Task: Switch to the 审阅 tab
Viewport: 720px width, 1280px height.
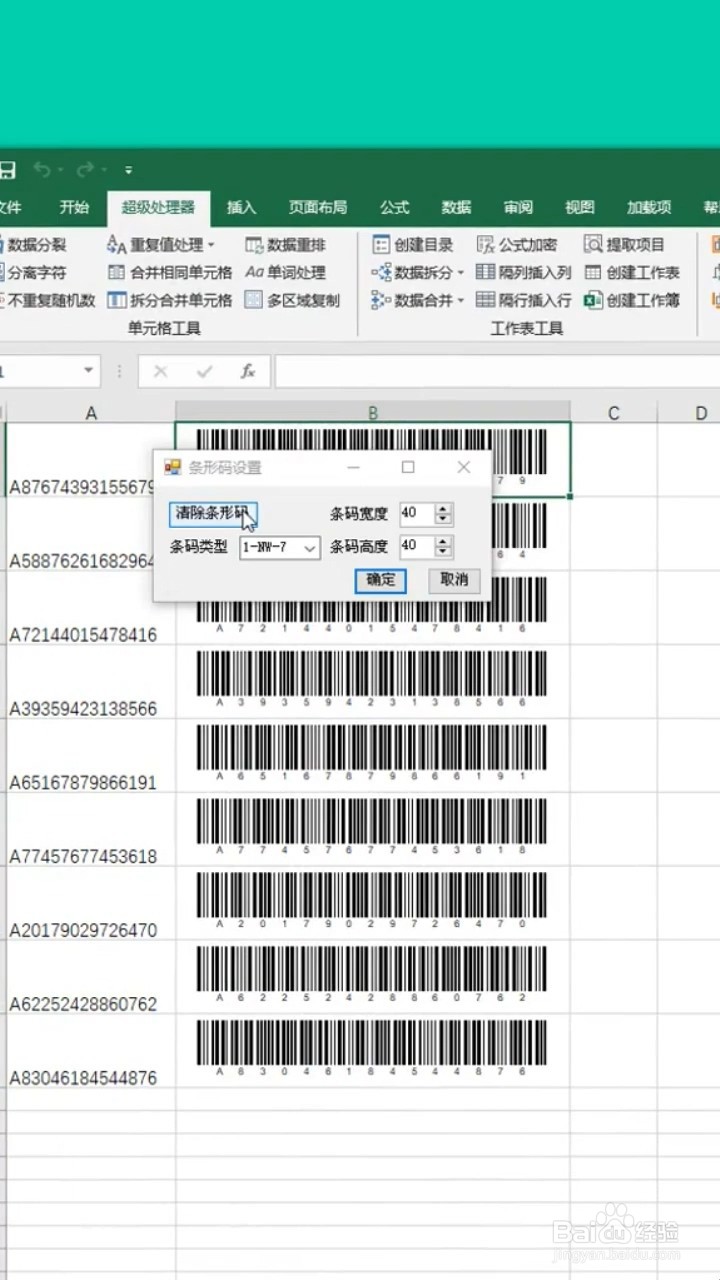Action: [518, 208]
